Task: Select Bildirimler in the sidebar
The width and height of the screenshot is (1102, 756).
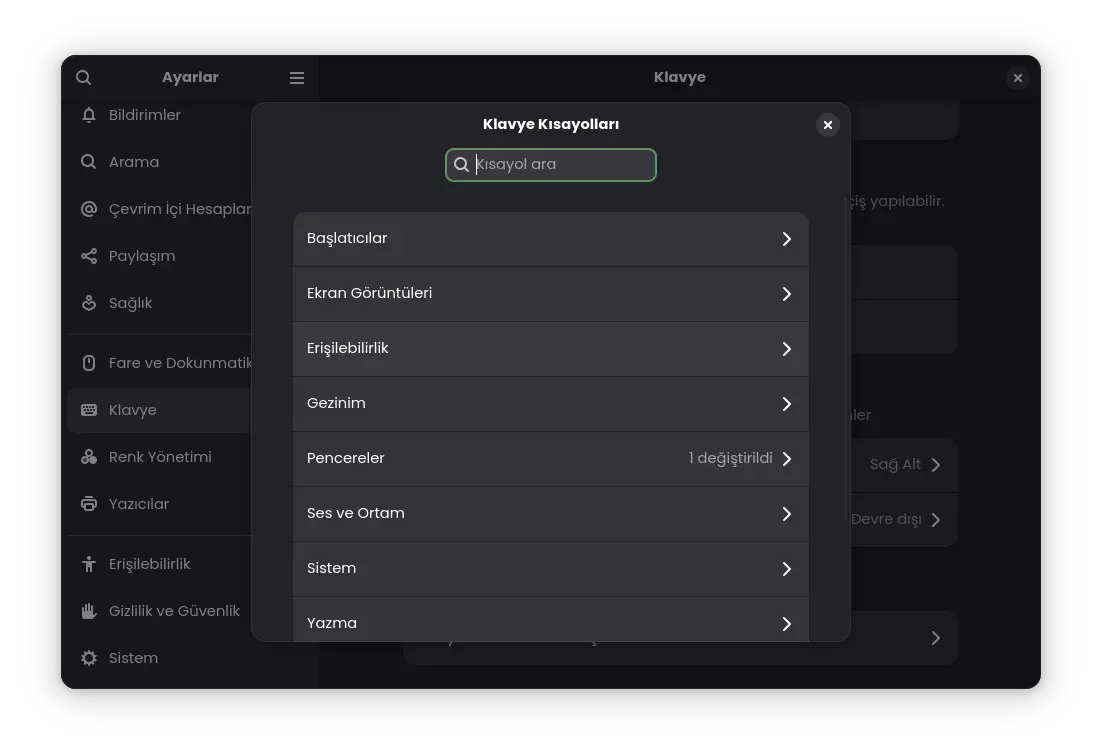Action: click(x=160, y=115)
